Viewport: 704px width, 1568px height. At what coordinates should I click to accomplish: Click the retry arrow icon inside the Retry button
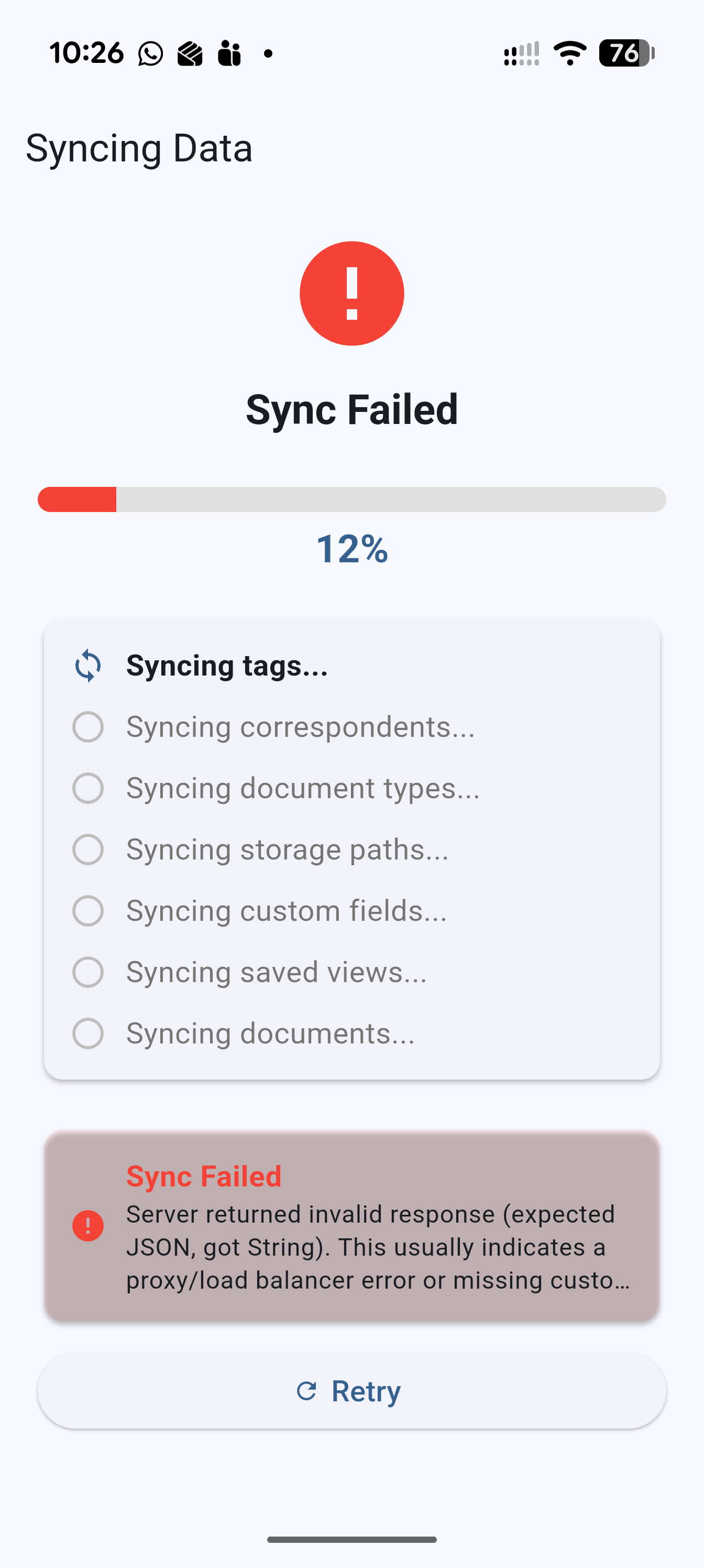pyautogui.click(x=307, y=1391)
